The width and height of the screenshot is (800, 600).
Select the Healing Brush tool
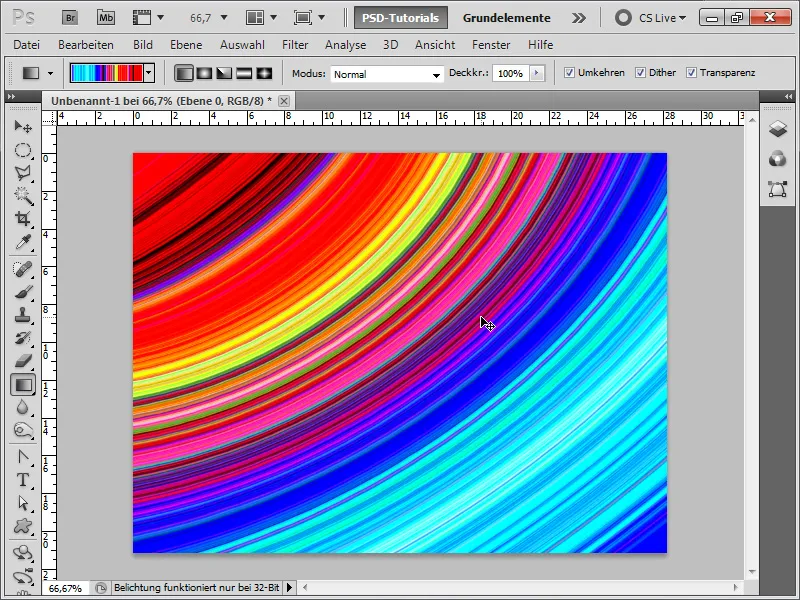coord(22,269)
